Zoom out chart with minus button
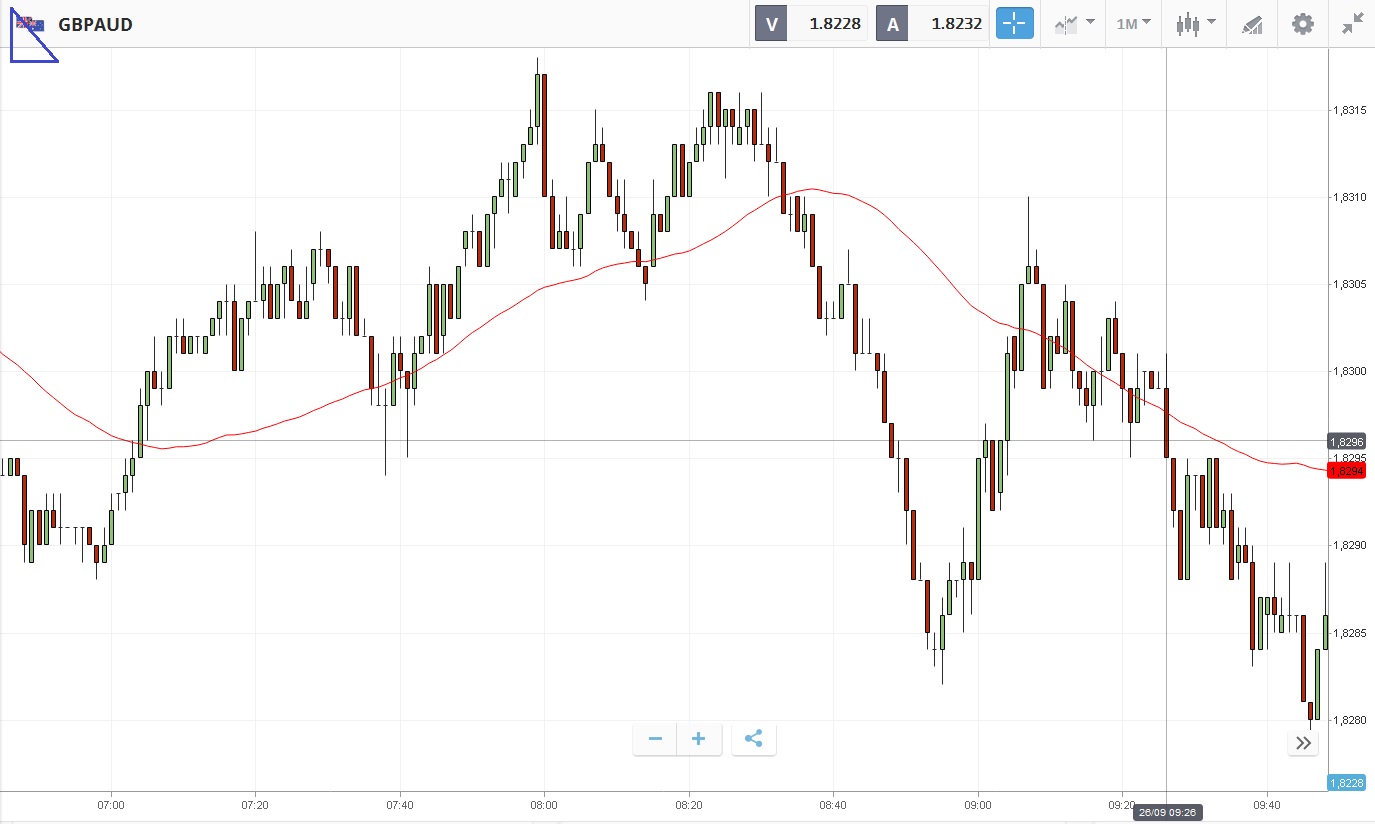Image resolution: width=1375 pixels, height=824 pixels. [x=655, y=739]
